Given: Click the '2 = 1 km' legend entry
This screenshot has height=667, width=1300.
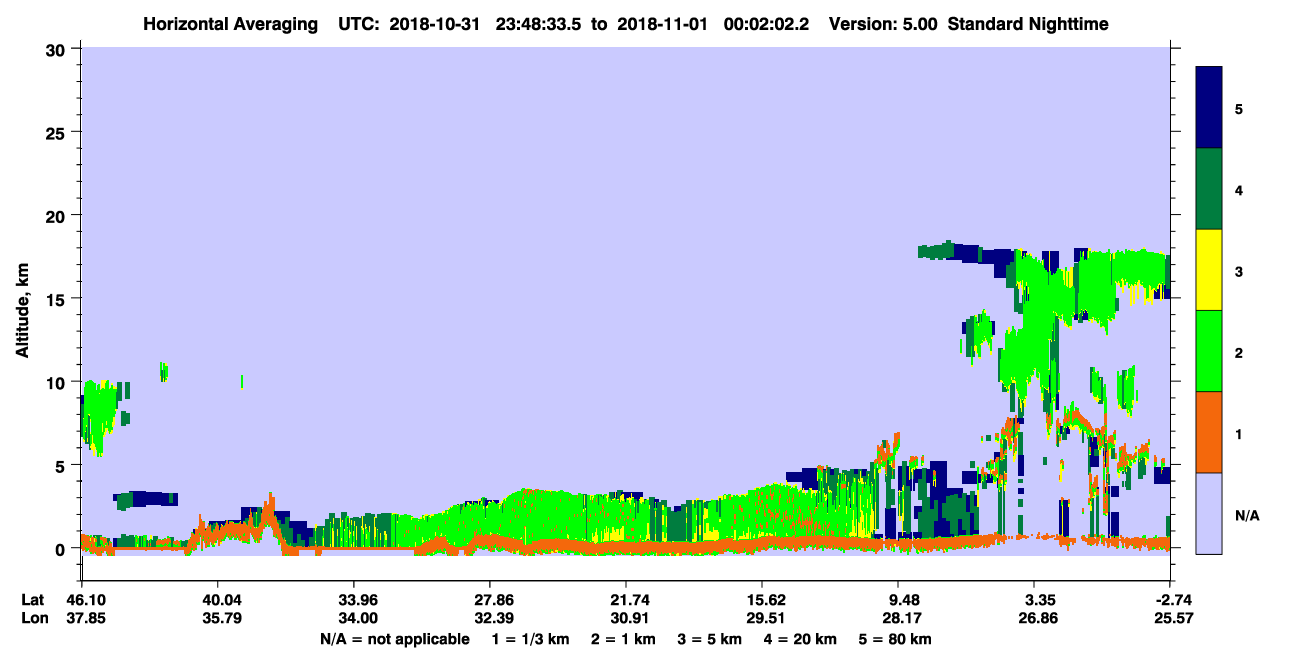Looking at the screenshot, I should point(623,639).
